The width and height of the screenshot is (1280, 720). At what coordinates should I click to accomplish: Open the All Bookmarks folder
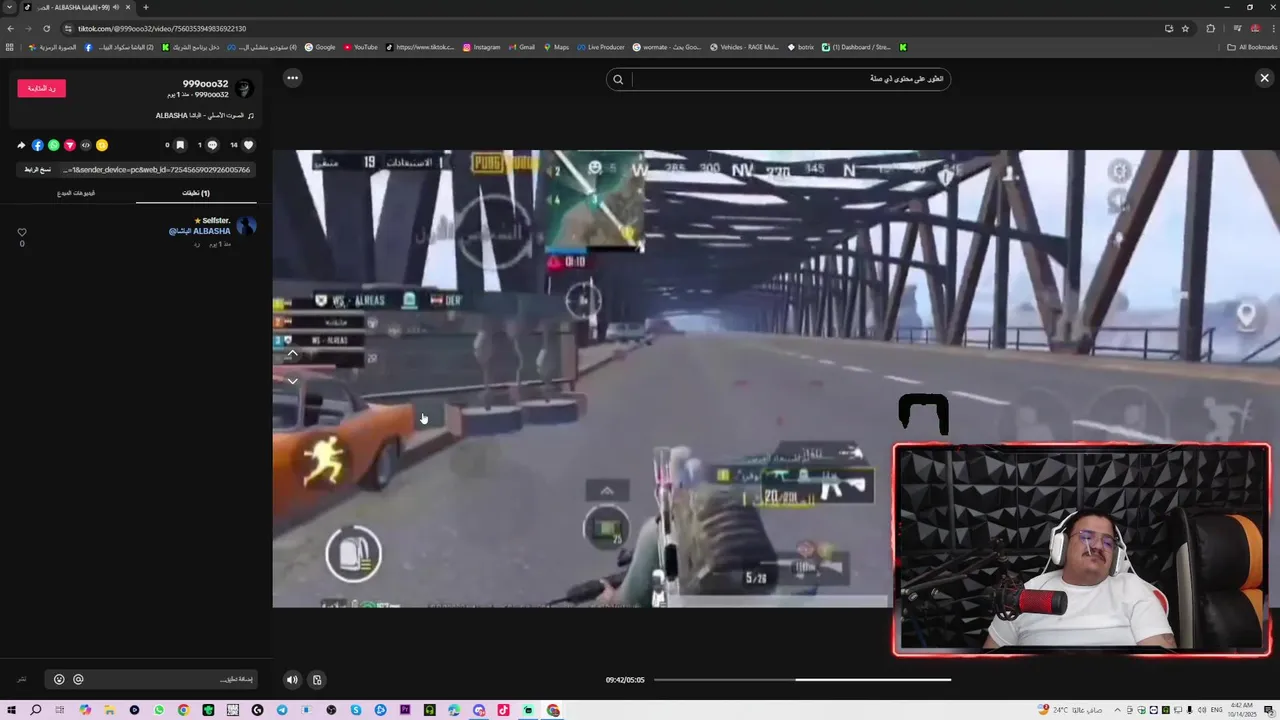[x=1253, y=47]
